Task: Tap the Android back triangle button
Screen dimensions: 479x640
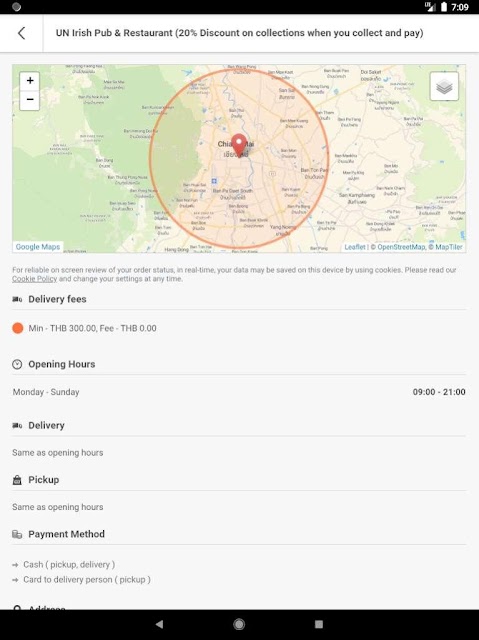Action: click(160, 624)
